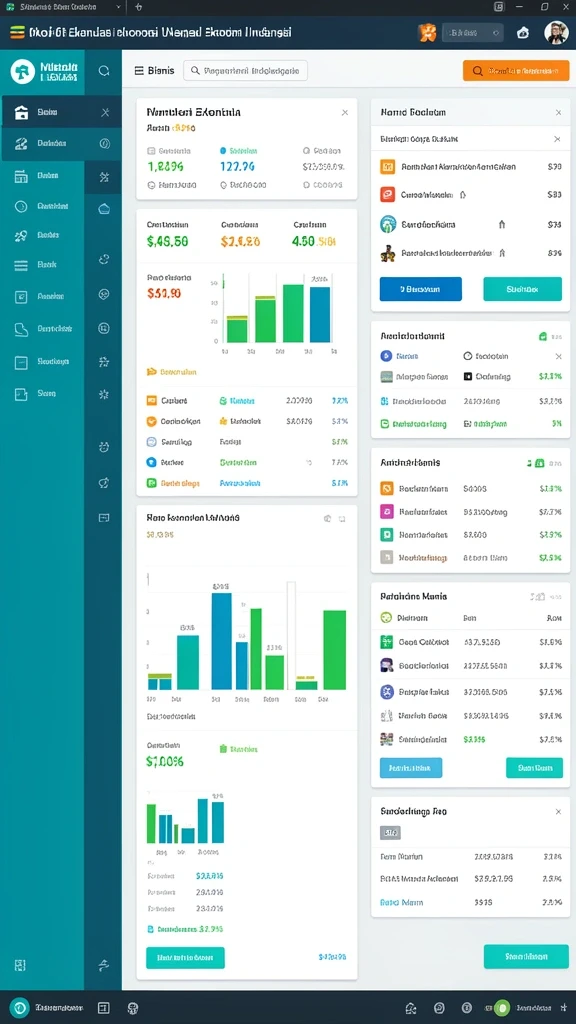
Task: Click the square panel icon in the bottom taskbar
Action: [103, 1008]
